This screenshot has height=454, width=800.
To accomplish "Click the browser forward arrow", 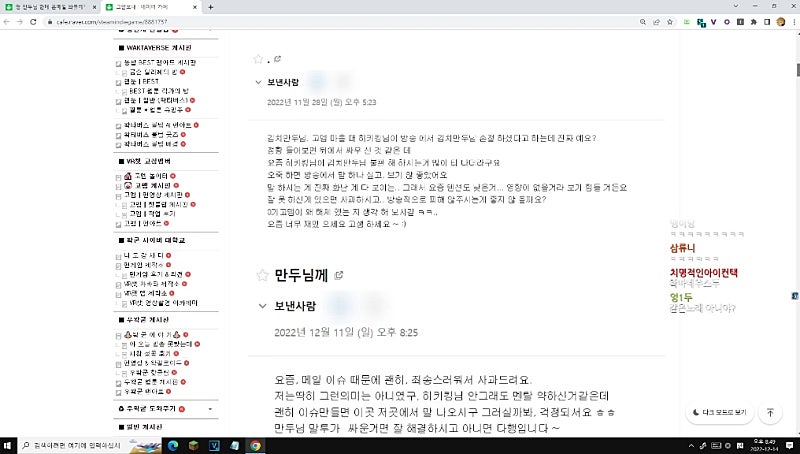I will click(20, 22).
